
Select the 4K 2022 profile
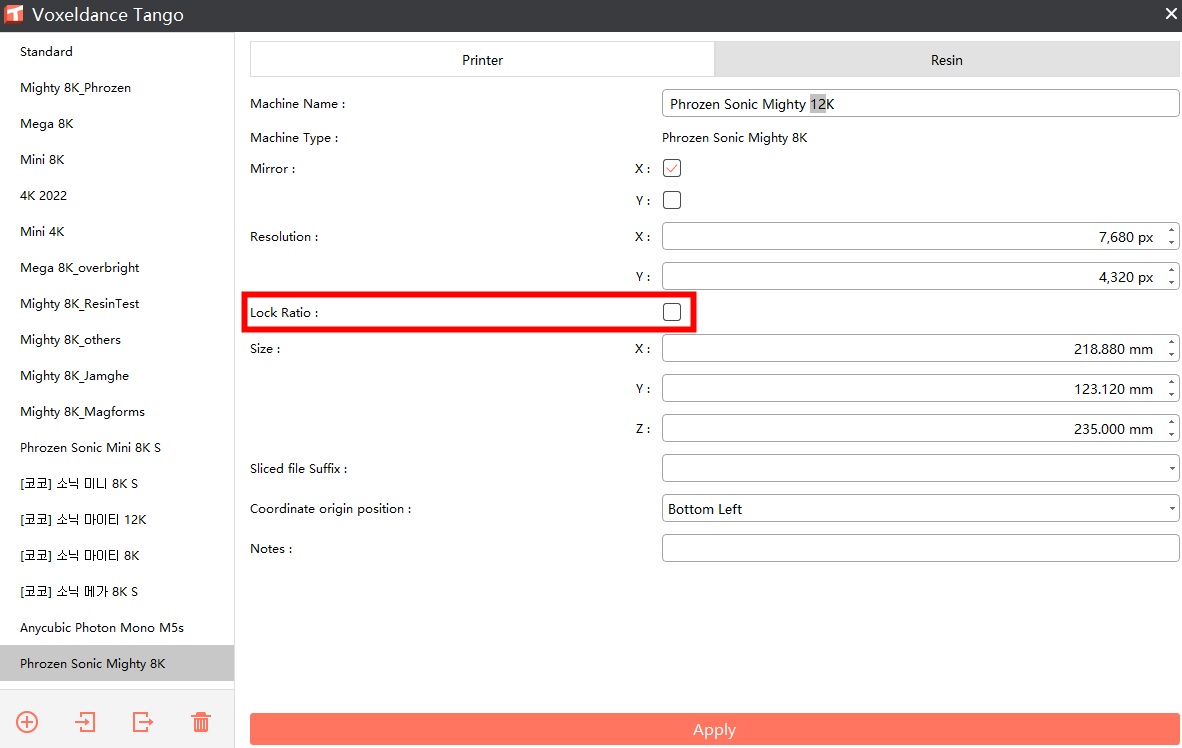click(117, 195)
